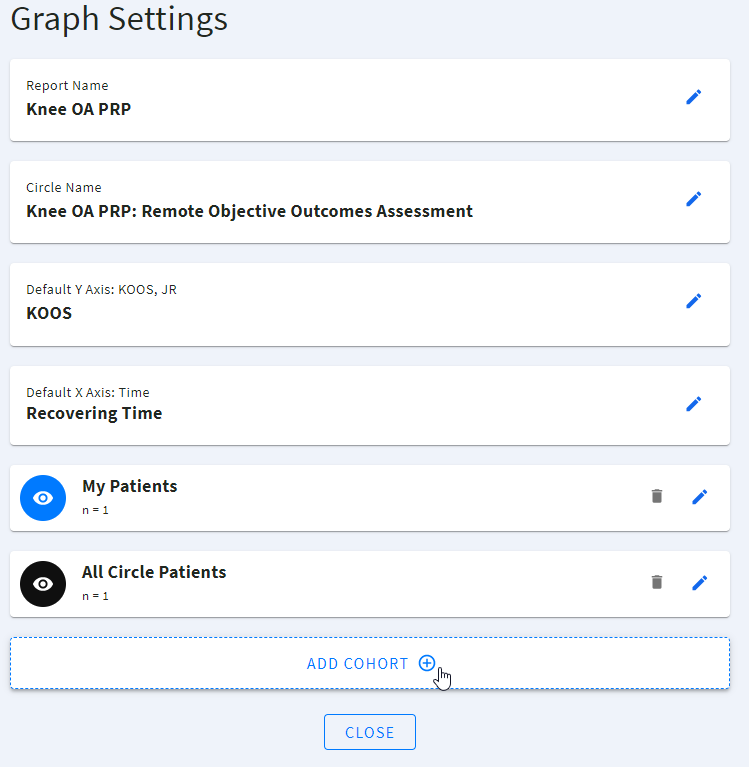The image size is (749, 767).
Task: Open the Recovering Time X axis card
Action: pos(94,413)
